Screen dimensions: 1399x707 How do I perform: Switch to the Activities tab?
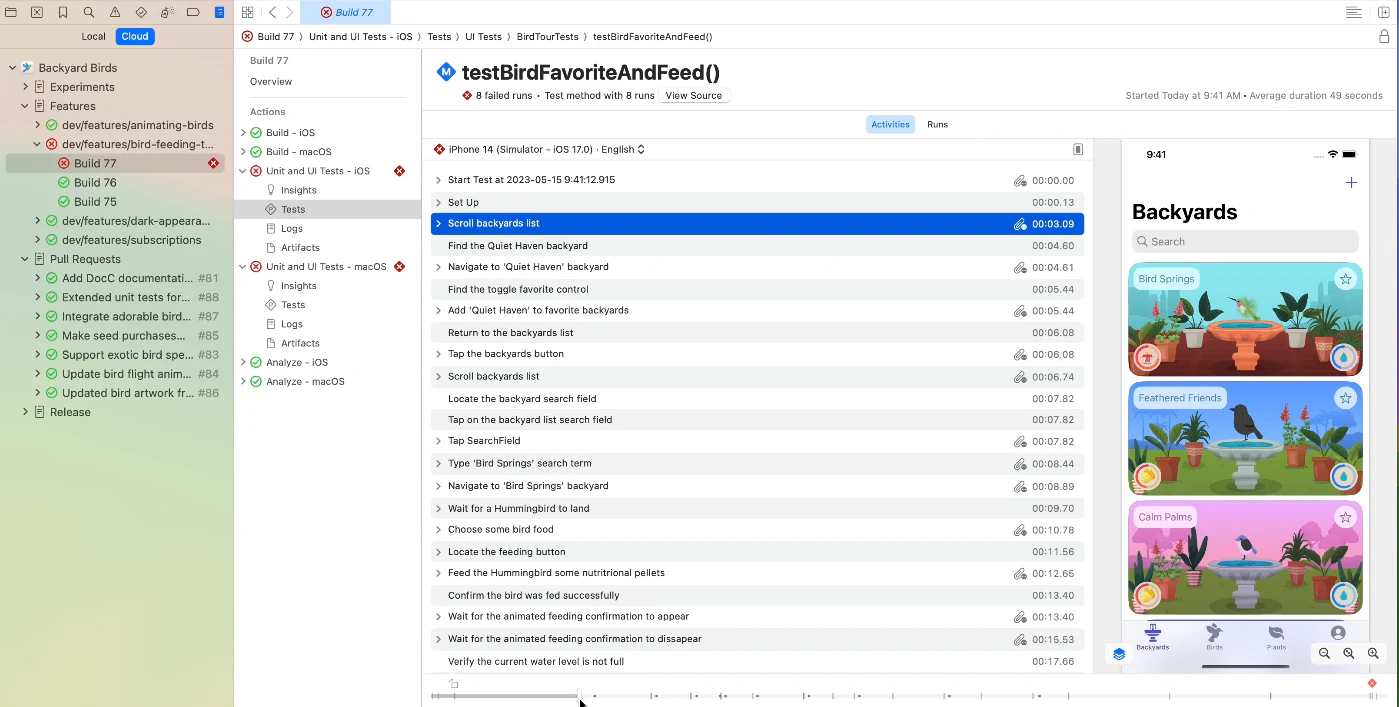pyautogui.click(x=890, y=124)
